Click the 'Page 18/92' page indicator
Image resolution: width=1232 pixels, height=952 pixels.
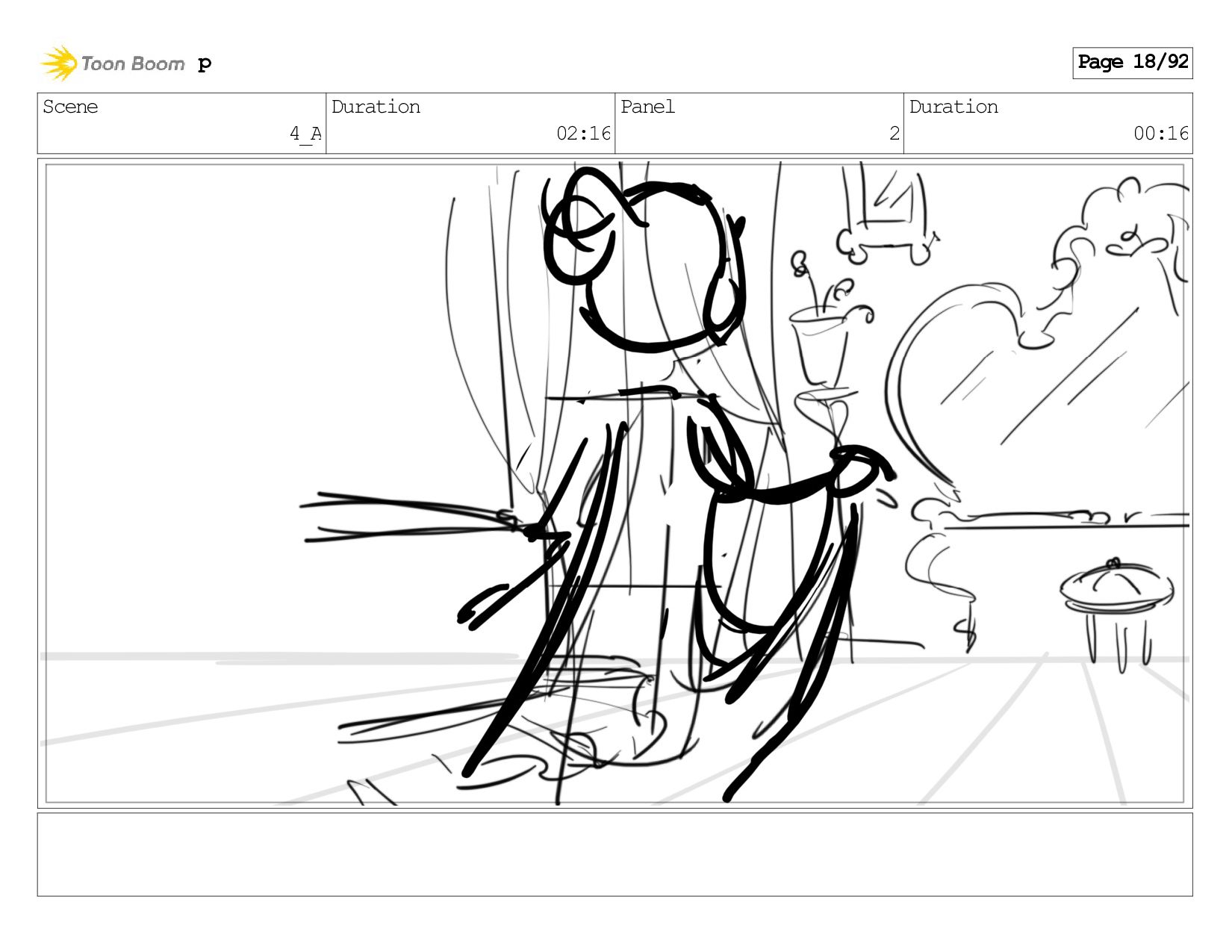click(x=1132, y=63)
